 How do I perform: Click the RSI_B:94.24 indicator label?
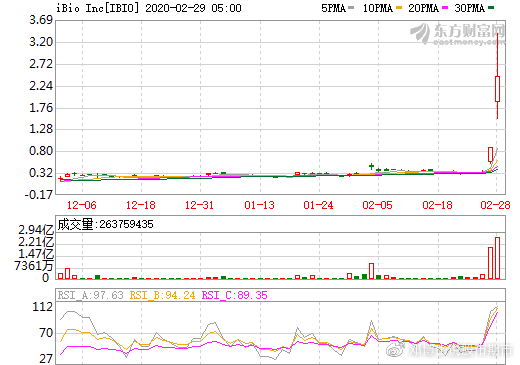(162, 295)
